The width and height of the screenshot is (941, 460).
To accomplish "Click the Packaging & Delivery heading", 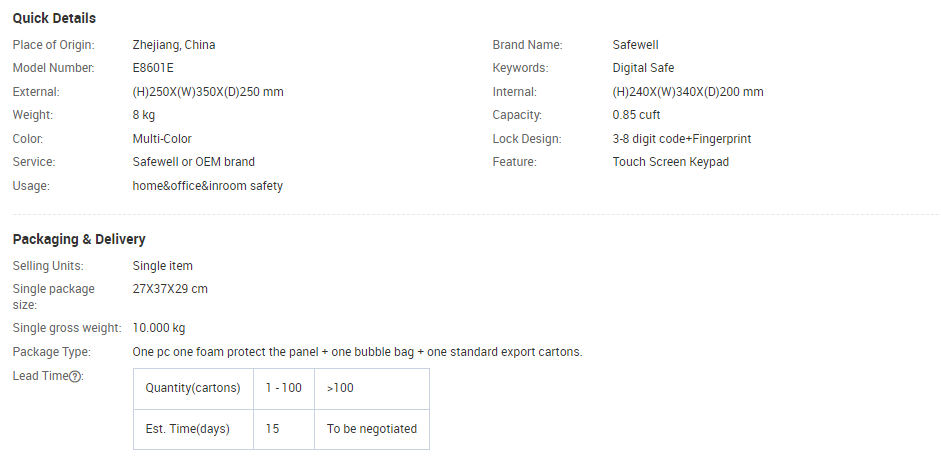I will [x=79, y=239].
